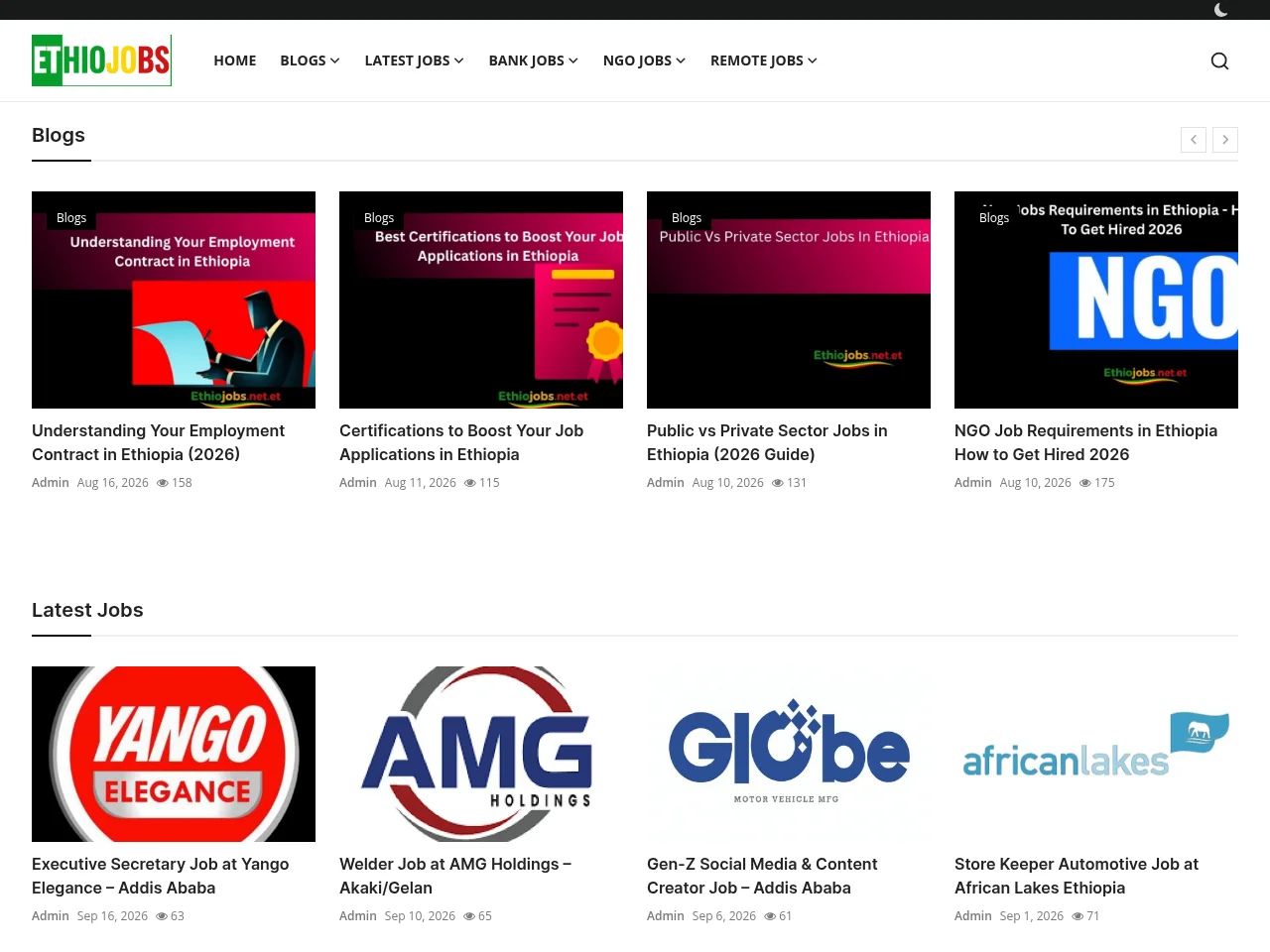
Task: Open 'Store Keeper Automotive Job' title
Action: click(1077, 876)
